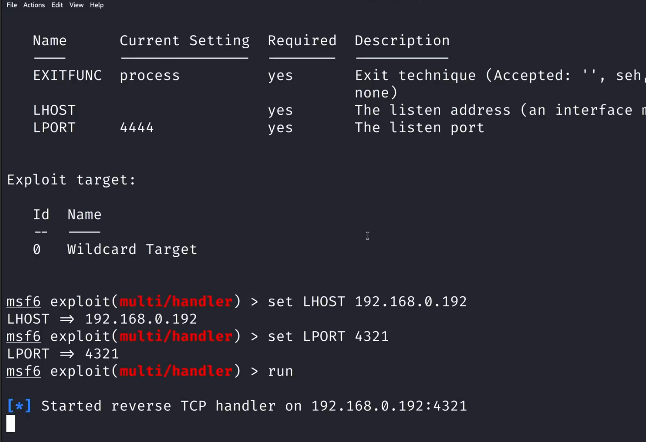The image size is (646, 442).
Task: Click the "Description" column header
Action: click(x=402, y=41)
